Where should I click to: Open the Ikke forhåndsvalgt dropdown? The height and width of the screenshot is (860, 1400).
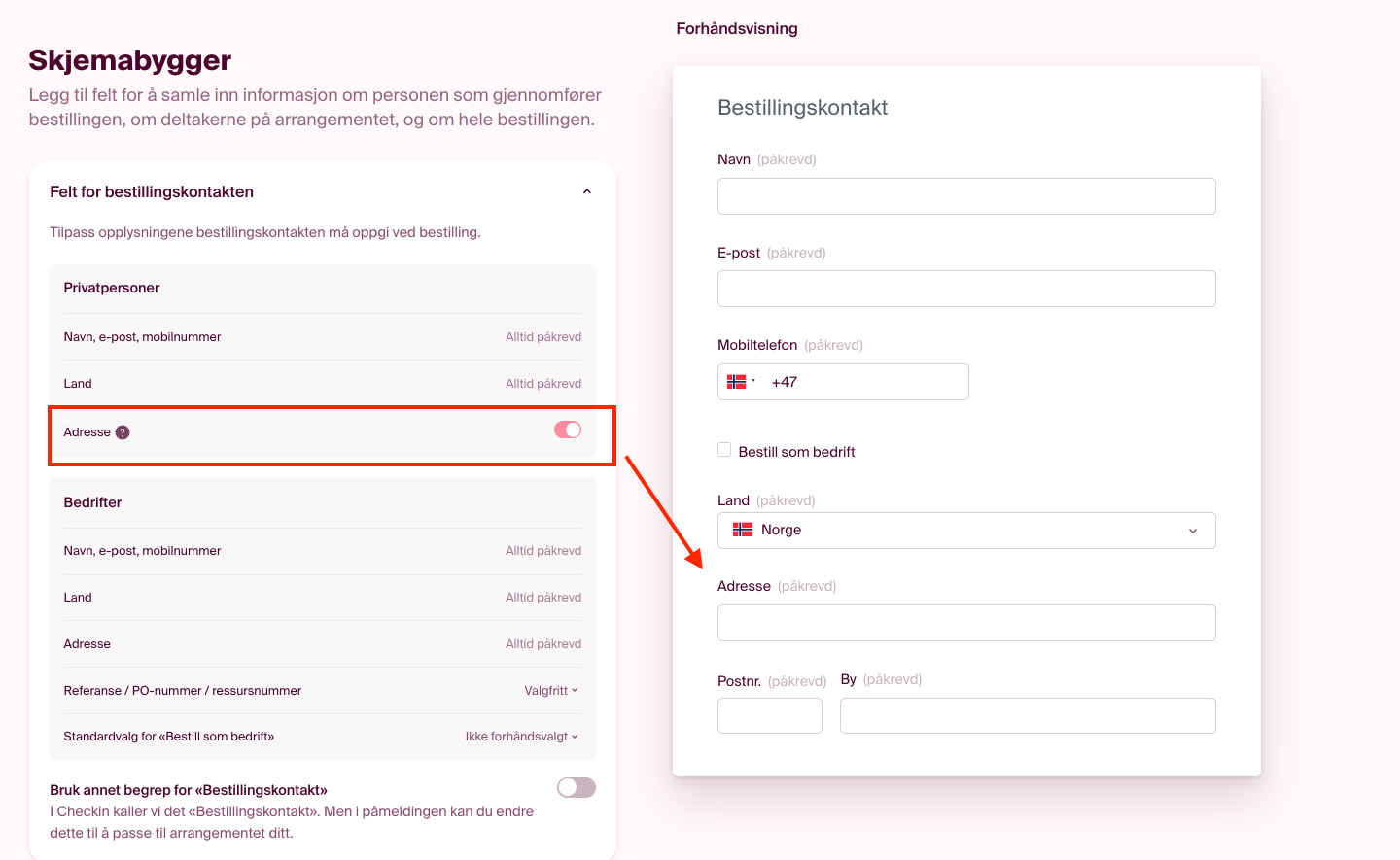point(521,737)
